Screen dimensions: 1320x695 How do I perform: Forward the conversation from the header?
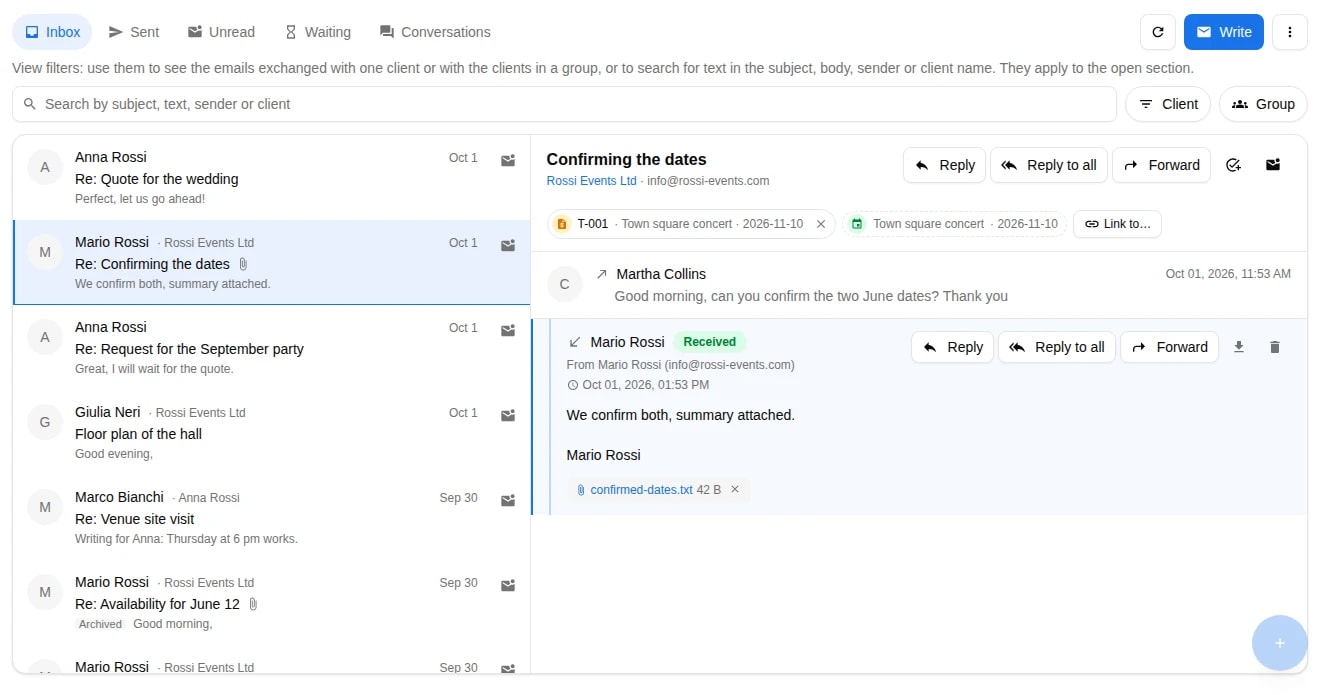[1161, 165]
